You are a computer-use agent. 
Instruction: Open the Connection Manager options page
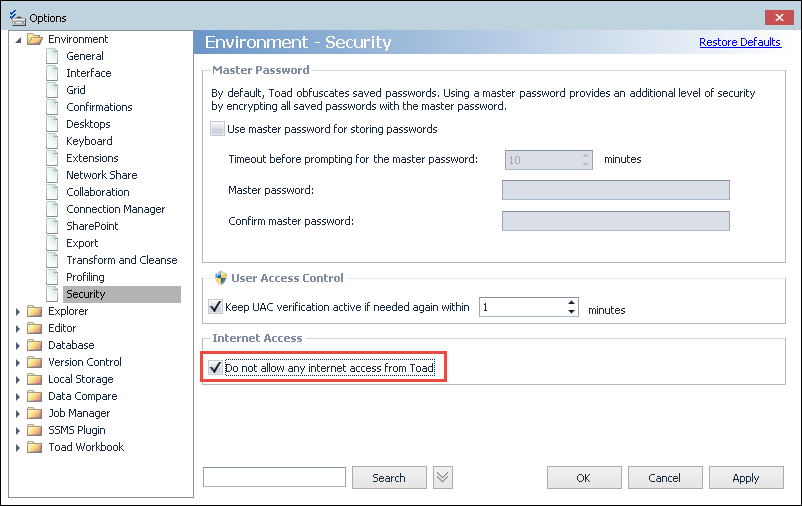point(115,209)
